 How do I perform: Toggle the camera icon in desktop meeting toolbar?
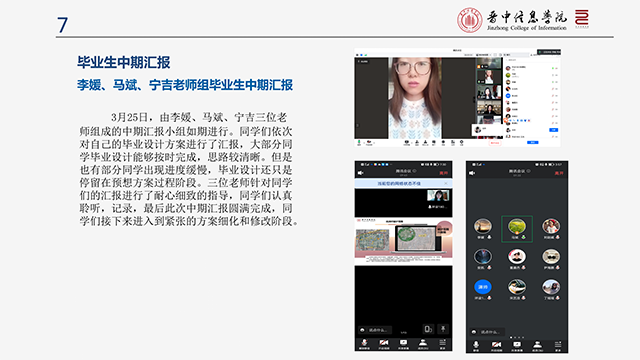[369, 142]
